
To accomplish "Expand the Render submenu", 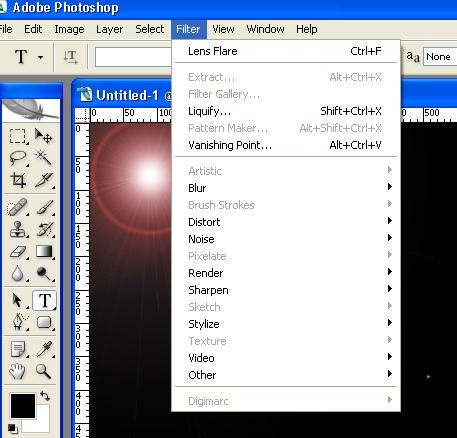I will (x=285, y=273).
